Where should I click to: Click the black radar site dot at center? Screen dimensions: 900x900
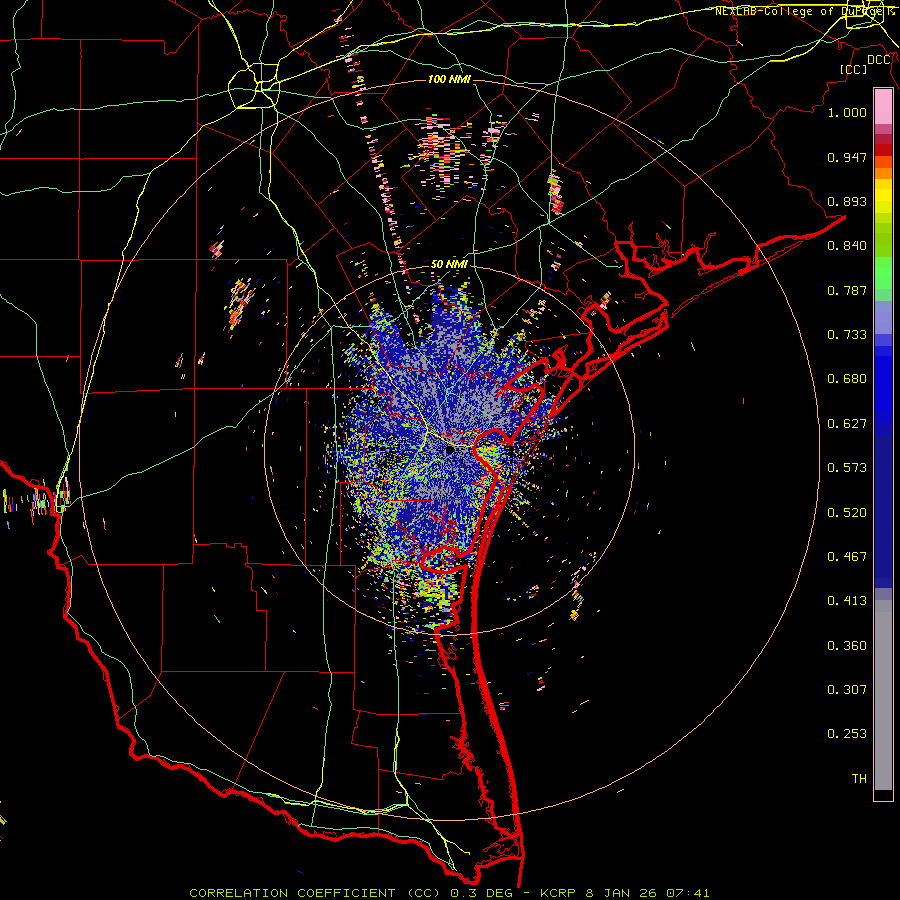pyautogui.click(x=450, y=451)
